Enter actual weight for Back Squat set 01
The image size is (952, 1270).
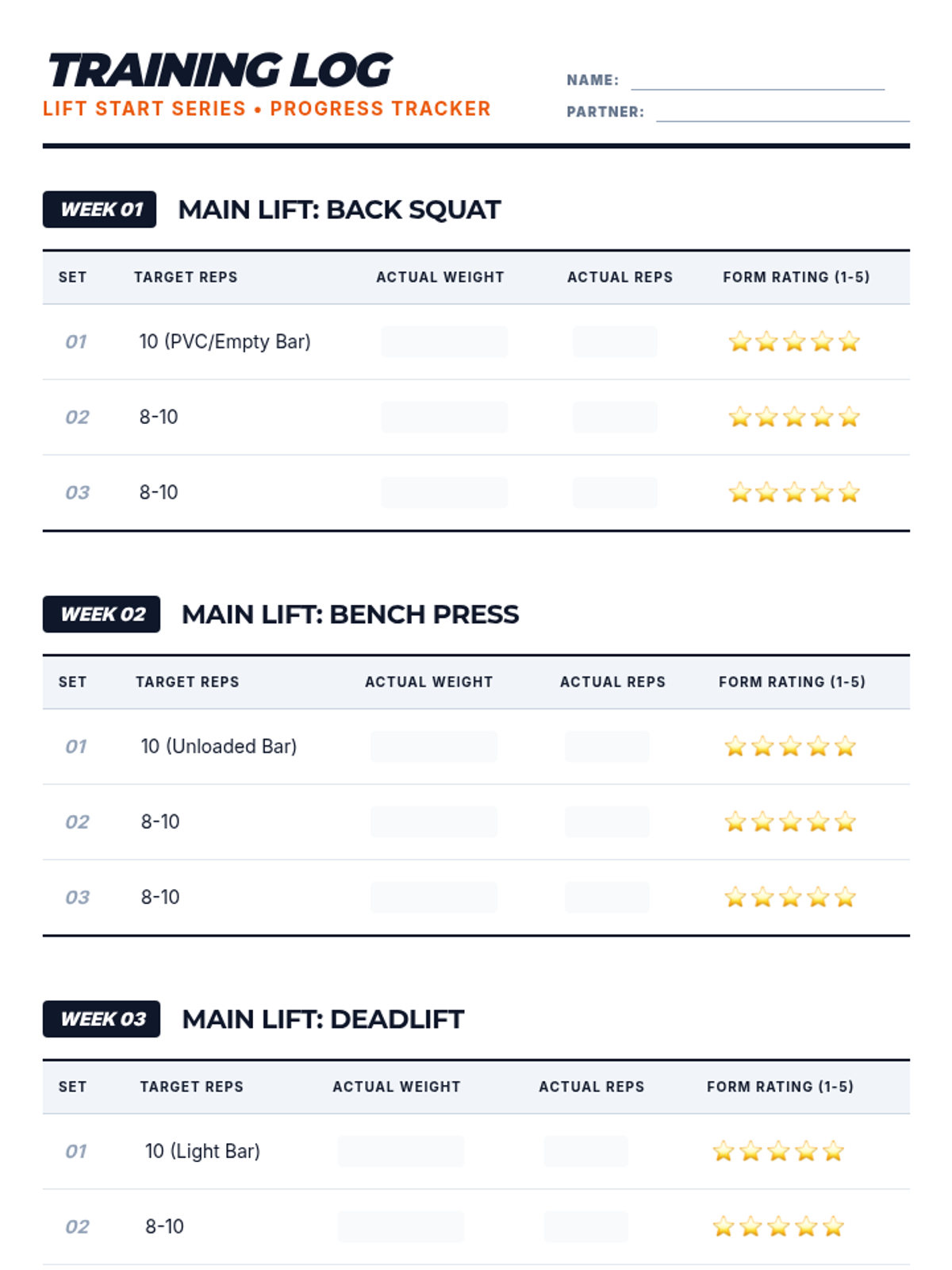pos(444,342)
